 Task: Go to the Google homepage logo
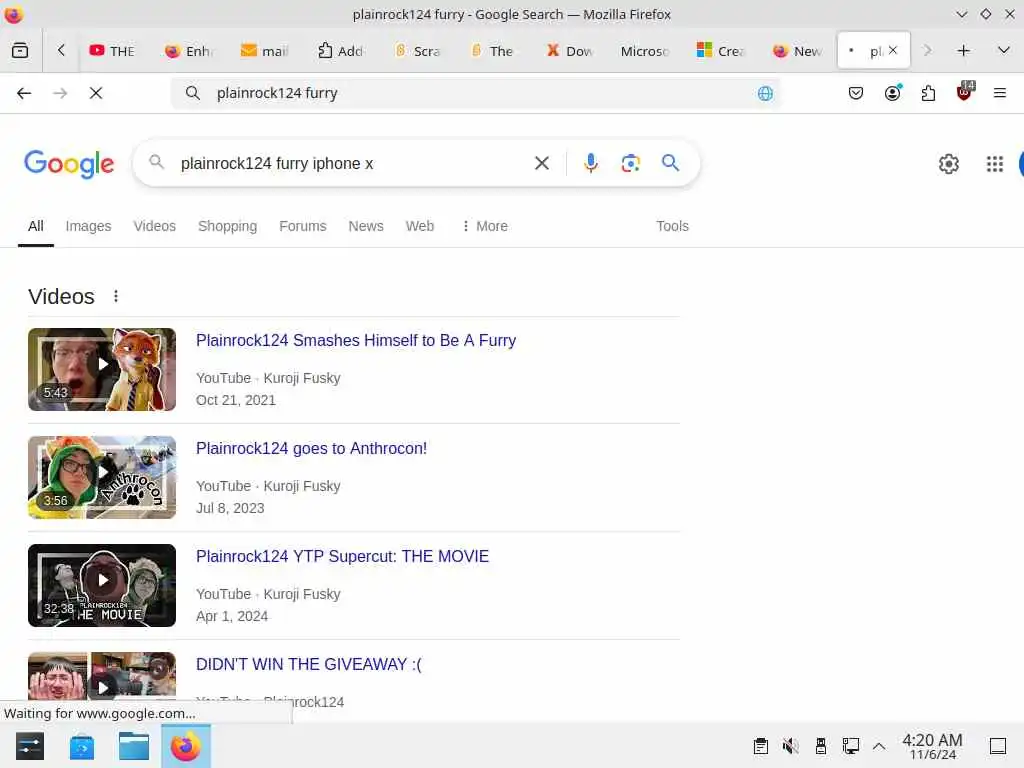click(x=69, y=163)
